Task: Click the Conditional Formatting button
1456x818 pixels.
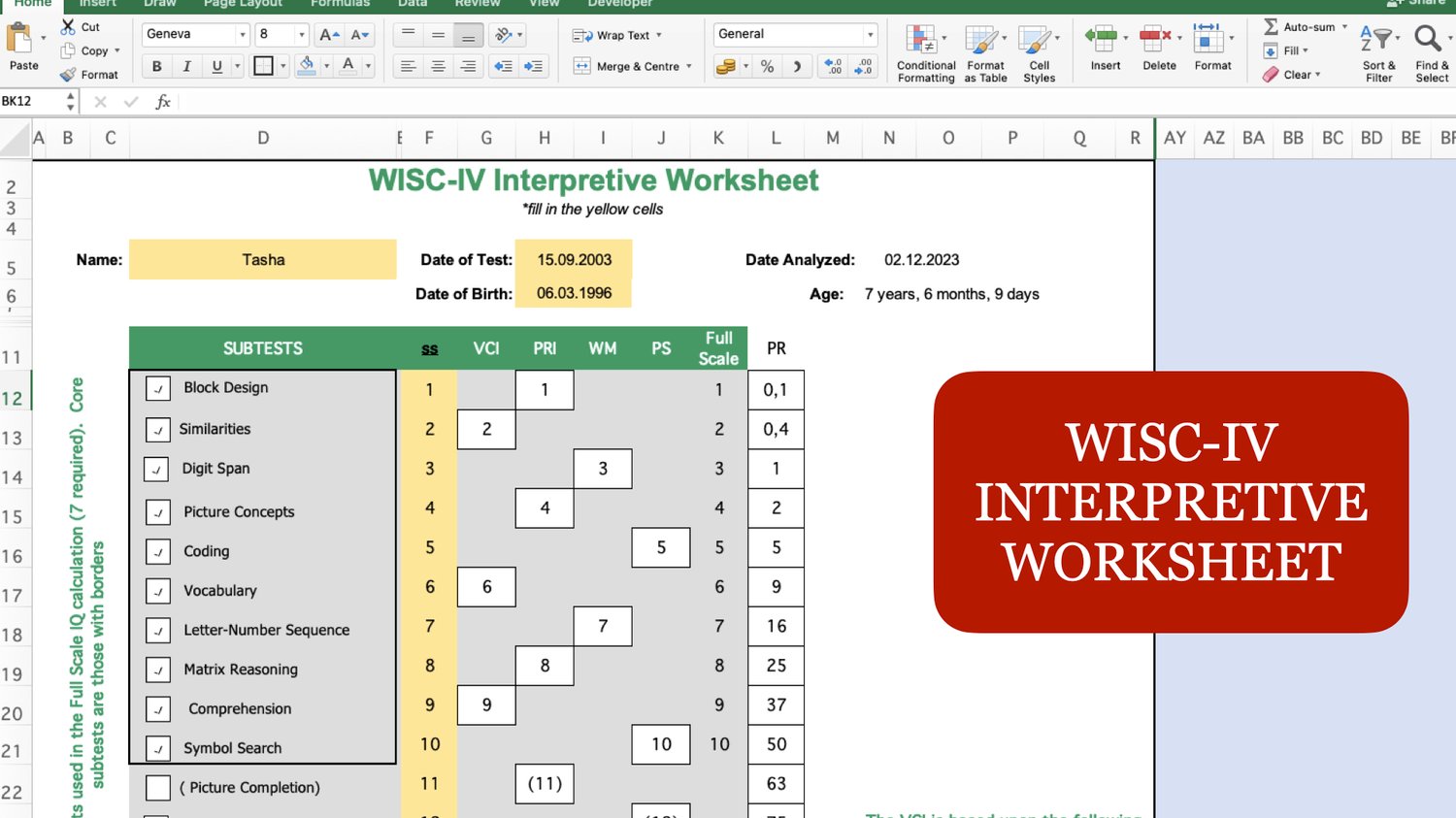Action: pyautogui.click(x=926, y=53)
